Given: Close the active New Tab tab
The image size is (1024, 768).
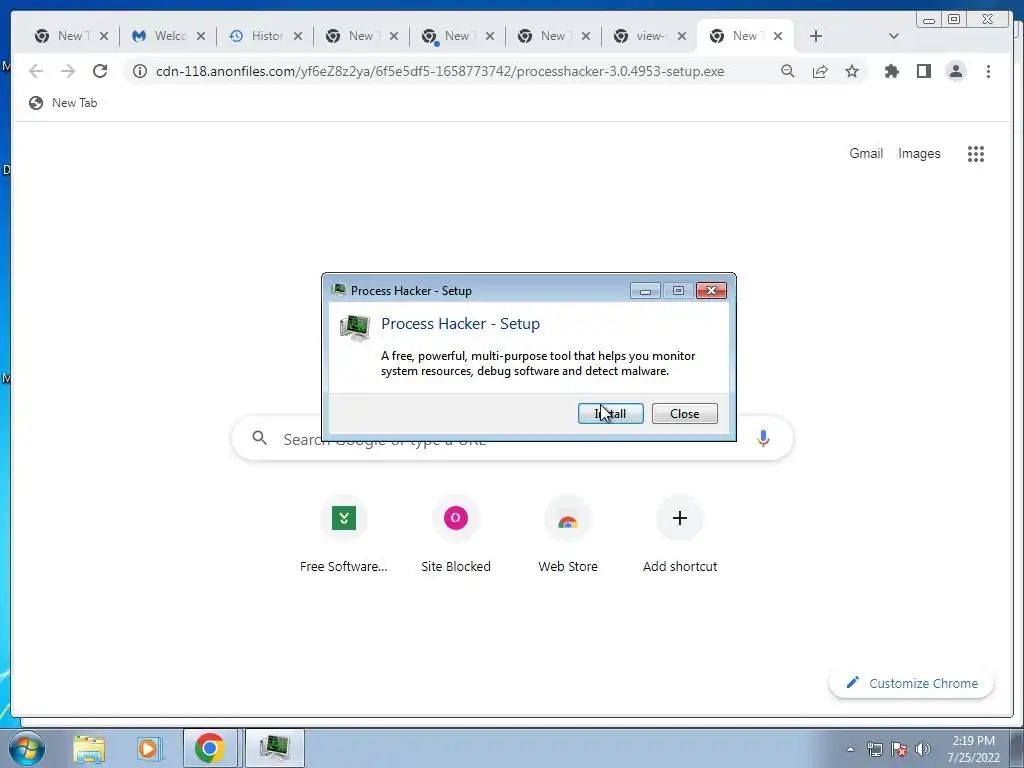Looking at the screenshot, I should point(778,36).
